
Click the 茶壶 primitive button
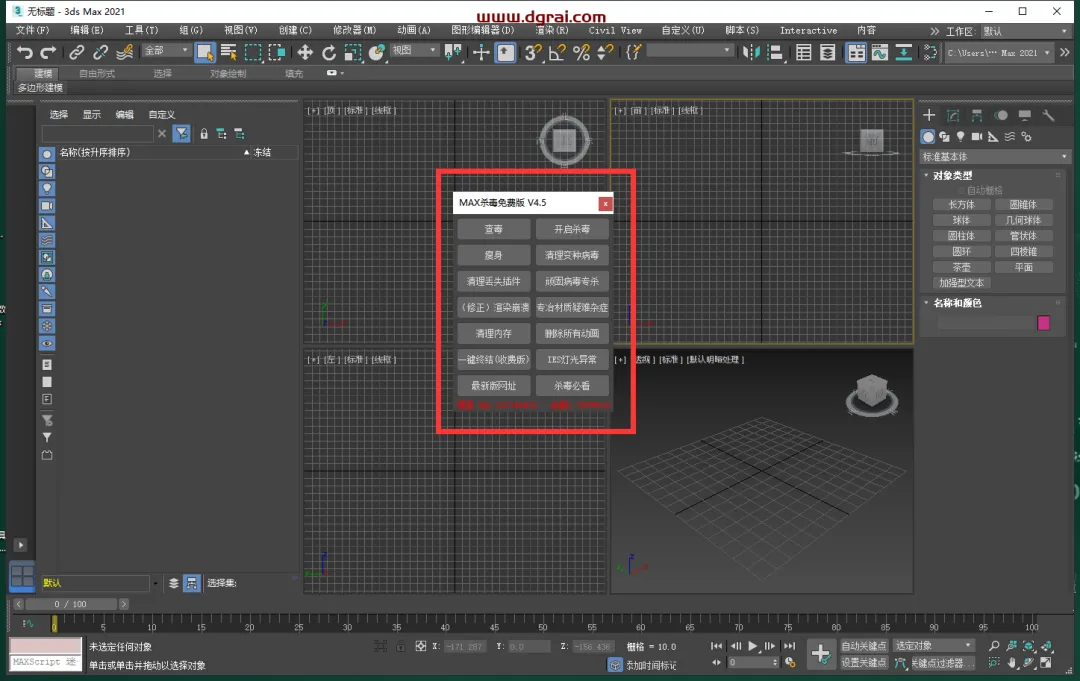coord(962,267)
